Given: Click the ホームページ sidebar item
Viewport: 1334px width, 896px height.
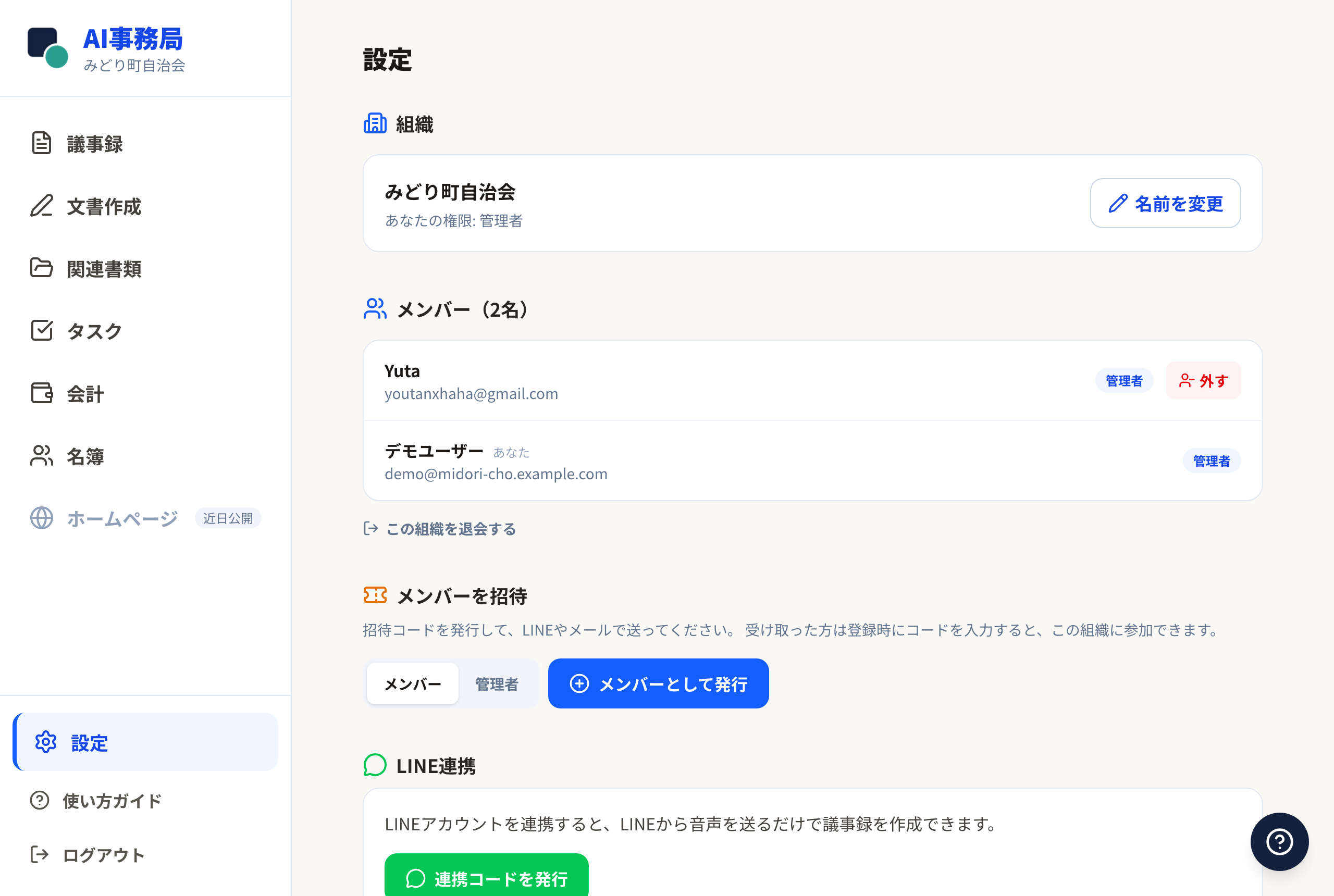Looking at the screenshot, I should tap(145, 518).
